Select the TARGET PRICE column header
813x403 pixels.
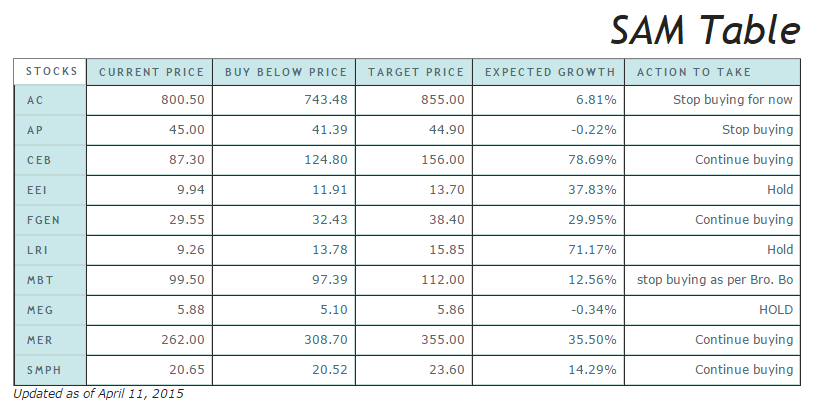click(416, 72)
